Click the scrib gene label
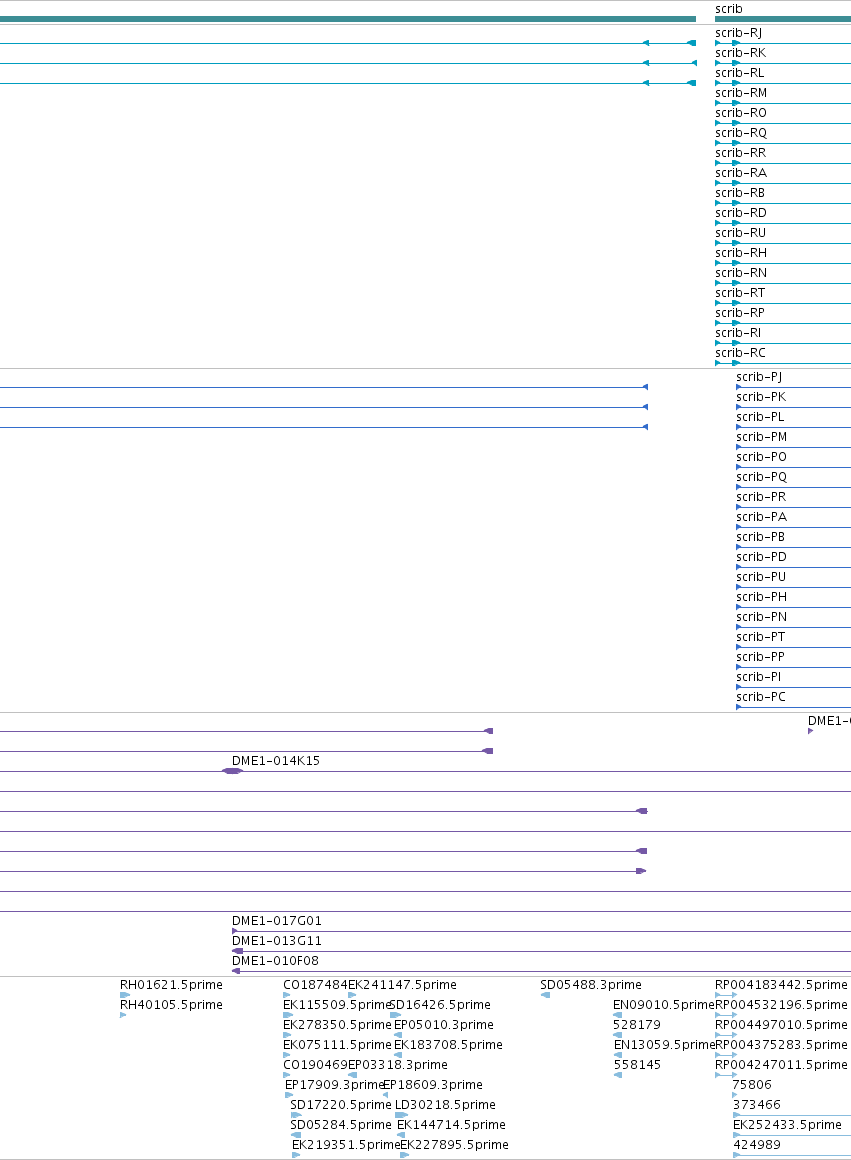This screenshot has height=1160, width=851. pyautogui.click(x=728, y=9)
